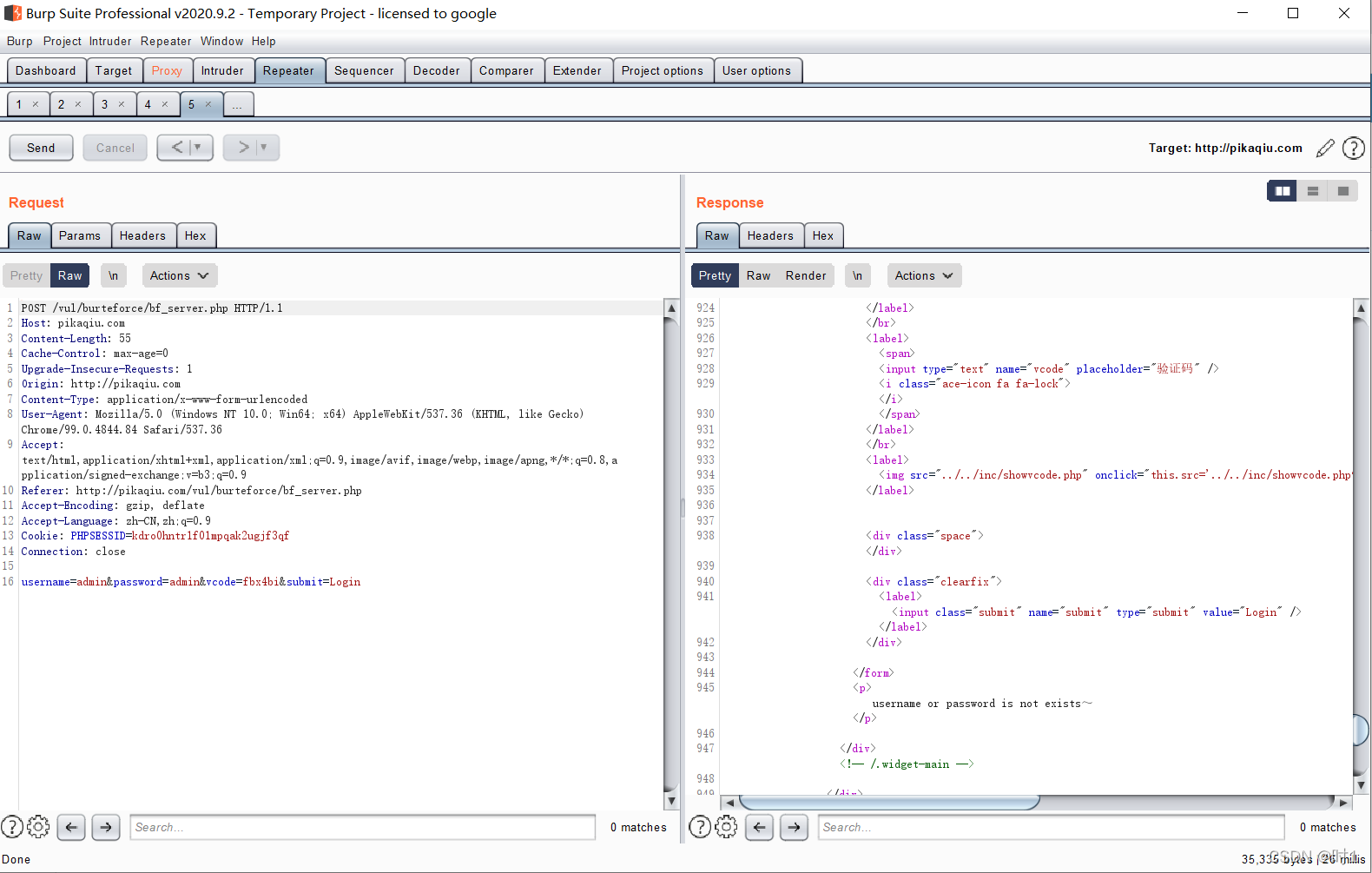Toggle request newline \n display
This screenshot has height=873, width=1372.
tap(113, 275)
